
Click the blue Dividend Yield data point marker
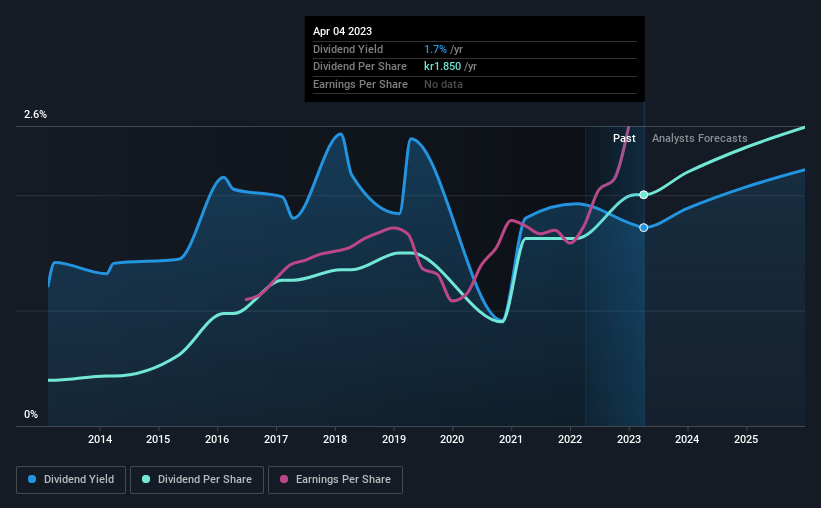pos(644,227)
